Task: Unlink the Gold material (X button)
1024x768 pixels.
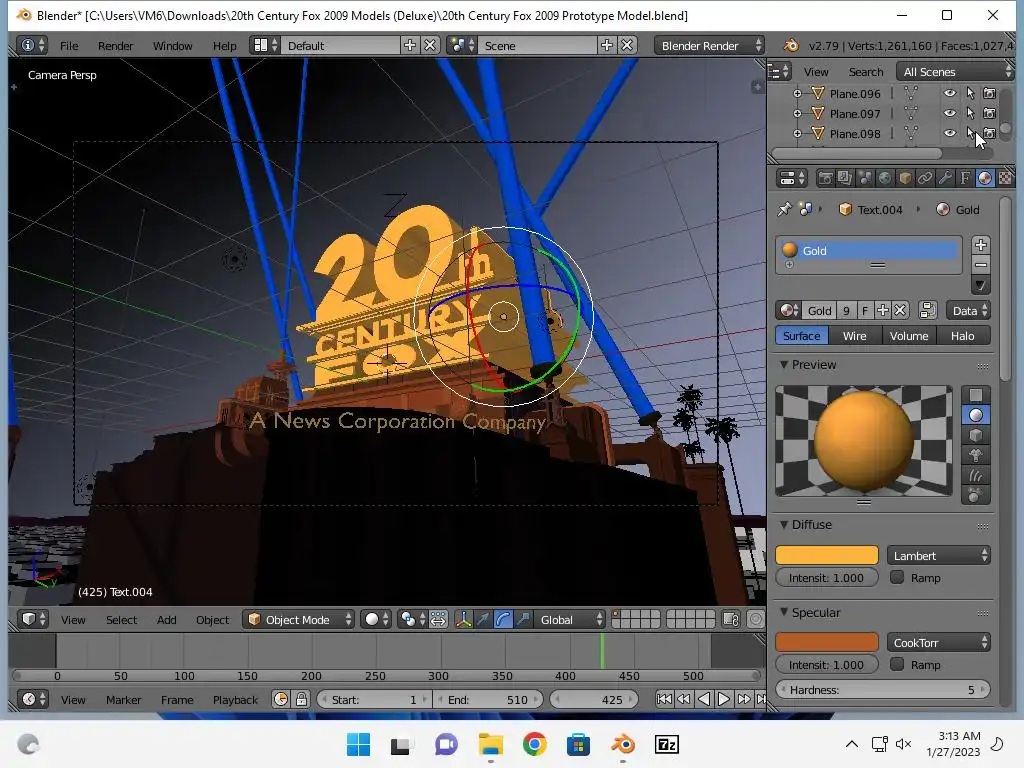Action: click(x=901, y=311)
